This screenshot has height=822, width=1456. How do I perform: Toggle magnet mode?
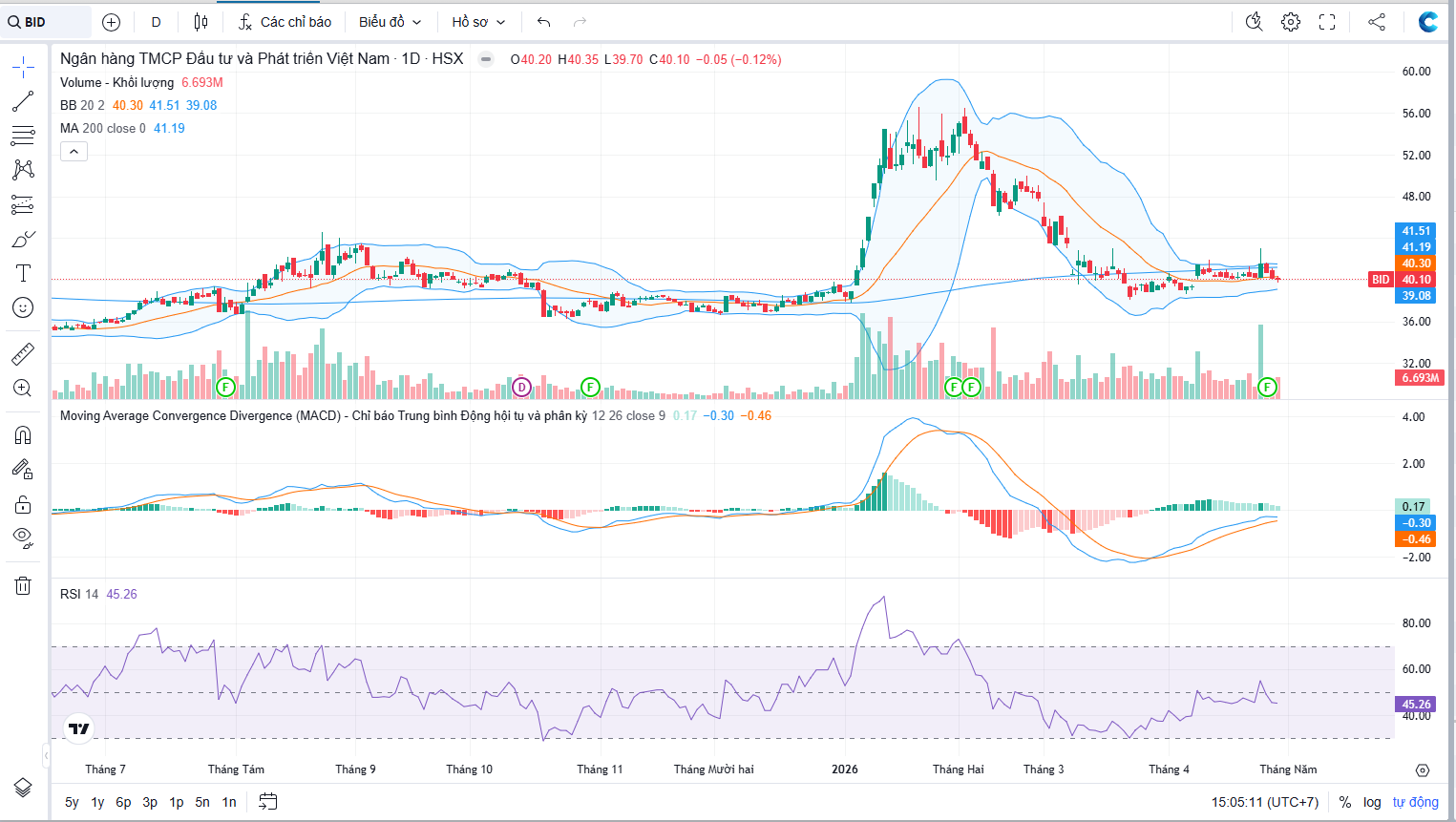tap(23, 435)
